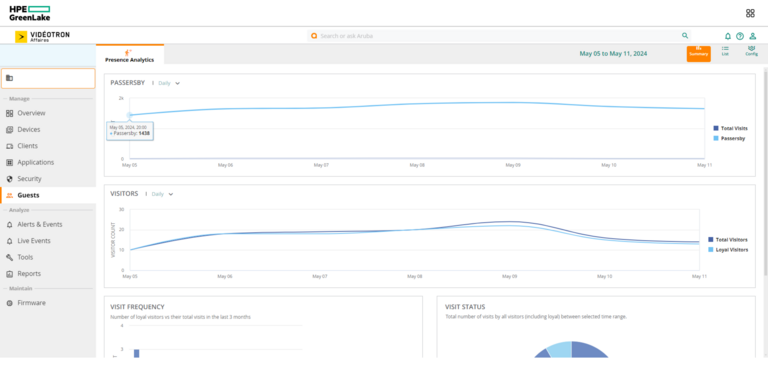Open the Passersby Daily dropdown

point(169,83)
